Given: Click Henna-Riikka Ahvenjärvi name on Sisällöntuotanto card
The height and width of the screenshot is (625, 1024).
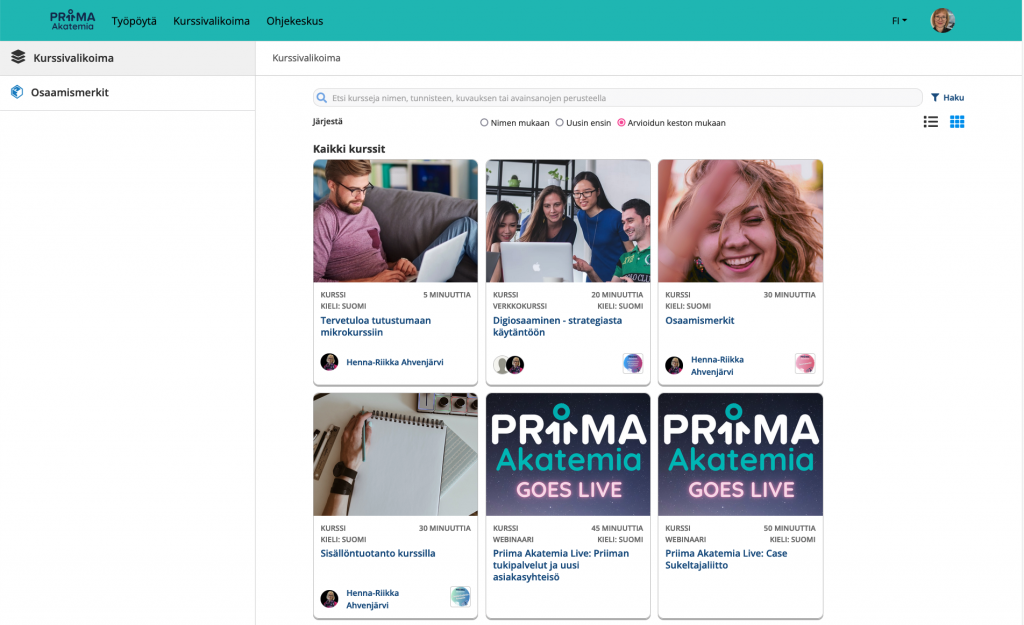Looking at the screenshot, I should pyautogui.click(x=372, y=599).
